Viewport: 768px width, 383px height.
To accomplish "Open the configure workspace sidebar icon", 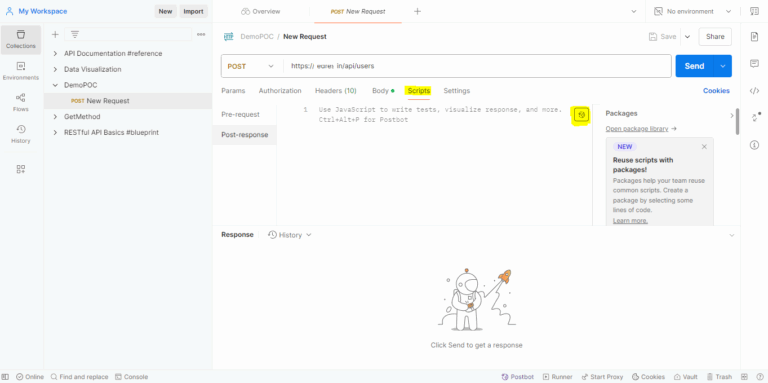I will pos(21,169).
